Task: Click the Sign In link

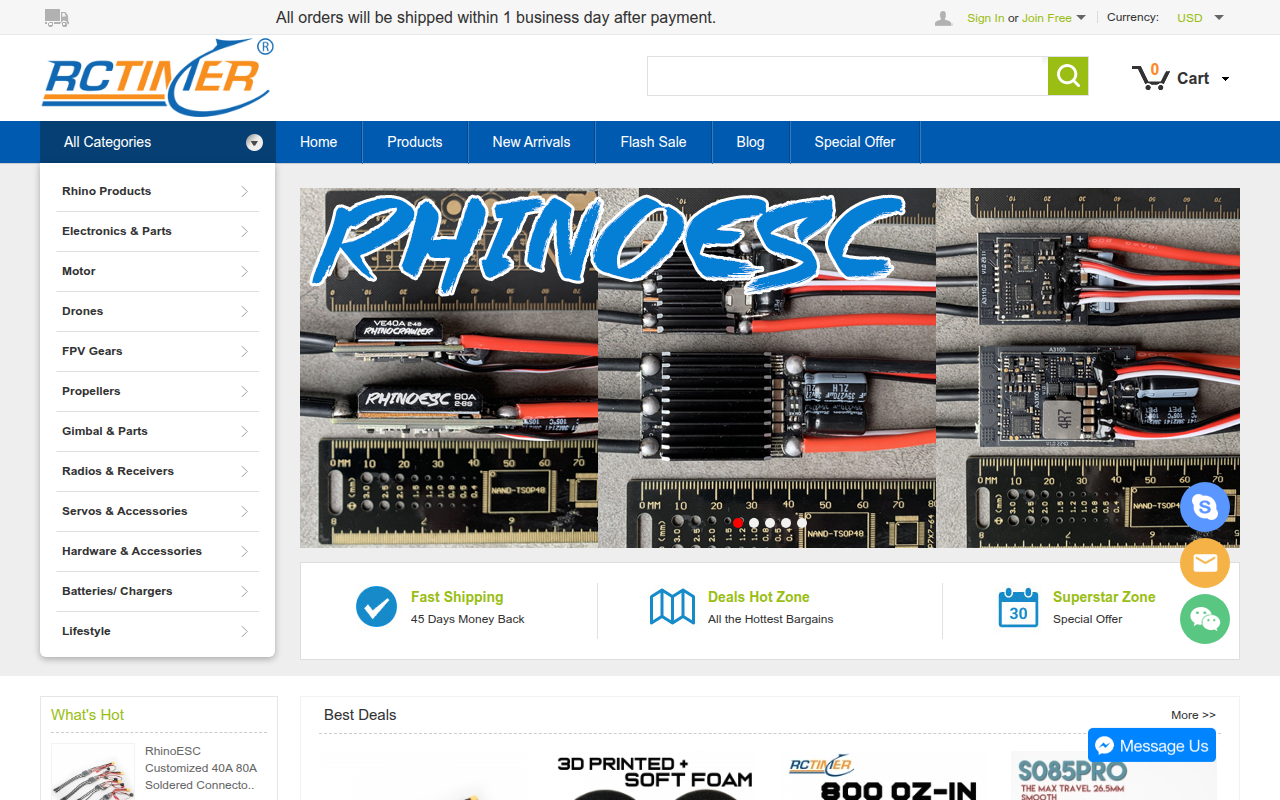Action: pyautogui.click(x=986, y=18)
